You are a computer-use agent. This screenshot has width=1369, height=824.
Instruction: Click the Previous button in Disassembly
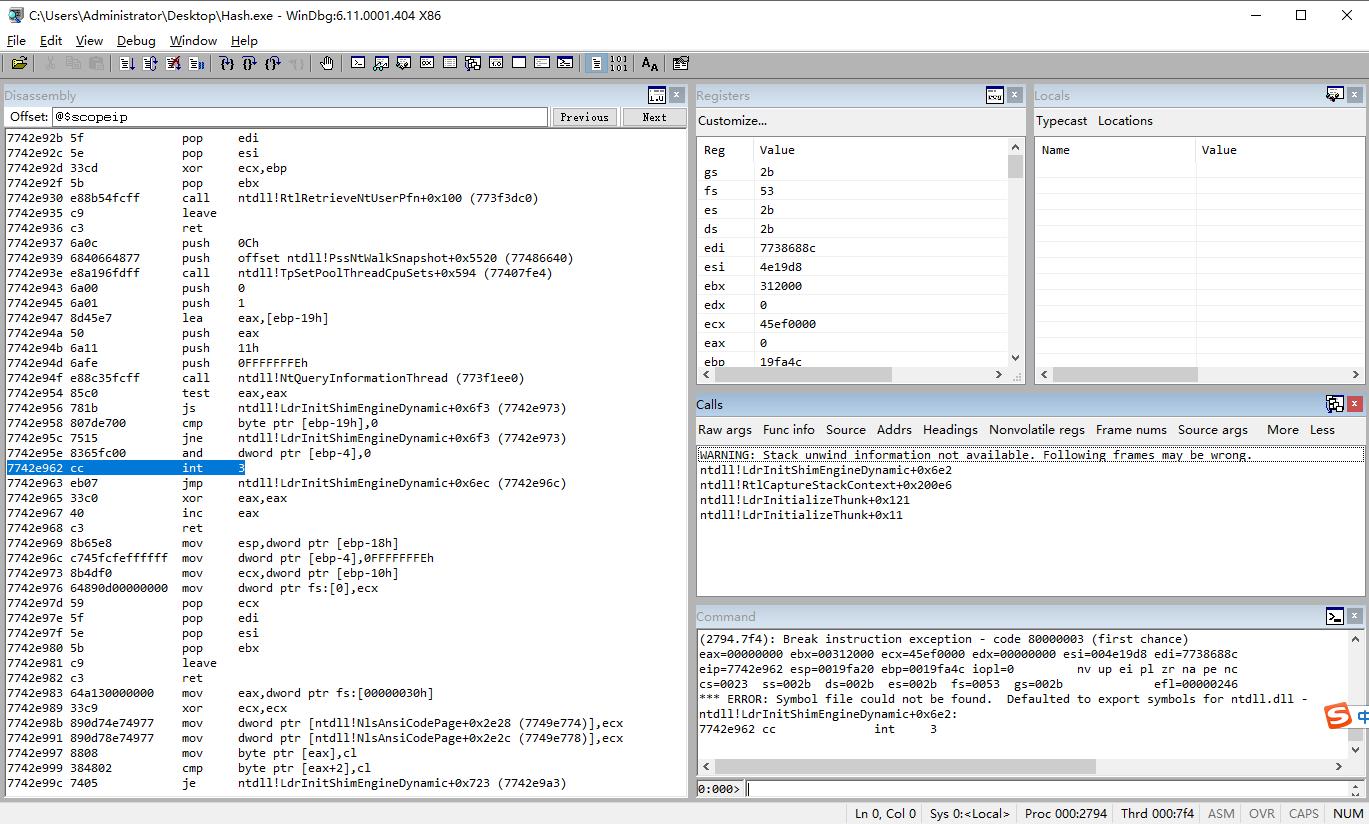(584, 117)
